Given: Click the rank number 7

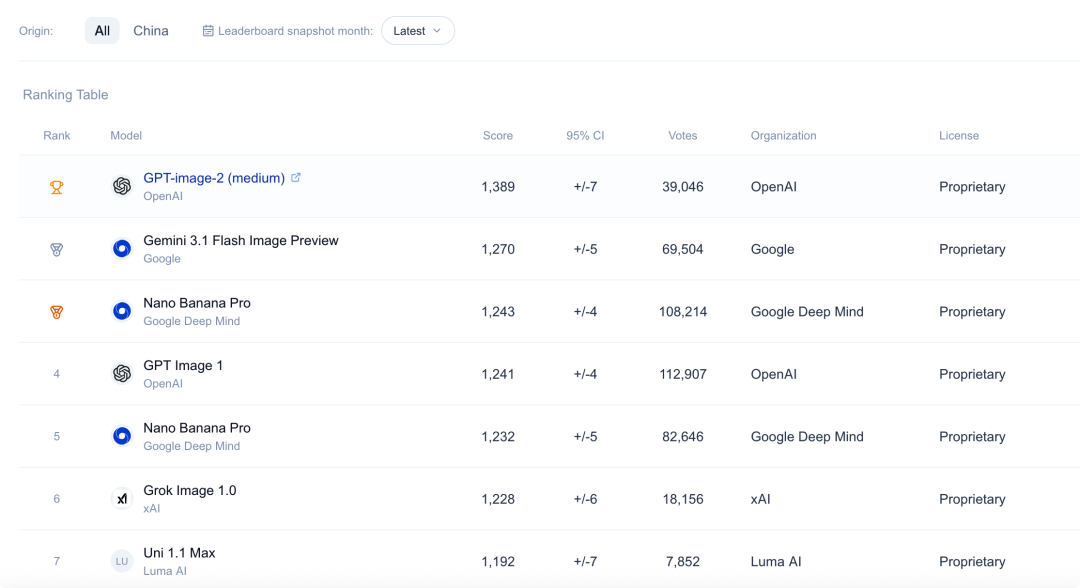Looking at the screenshot, I should coord(56,562).
